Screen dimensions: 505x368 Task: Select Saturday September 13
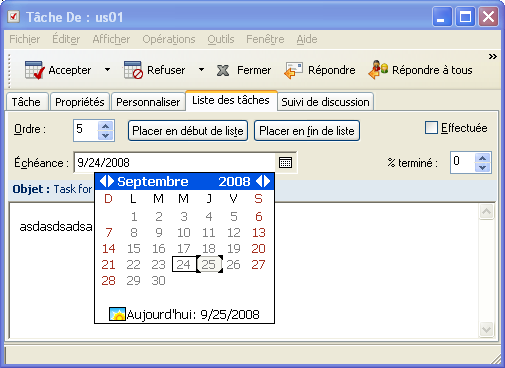[259, 232]
